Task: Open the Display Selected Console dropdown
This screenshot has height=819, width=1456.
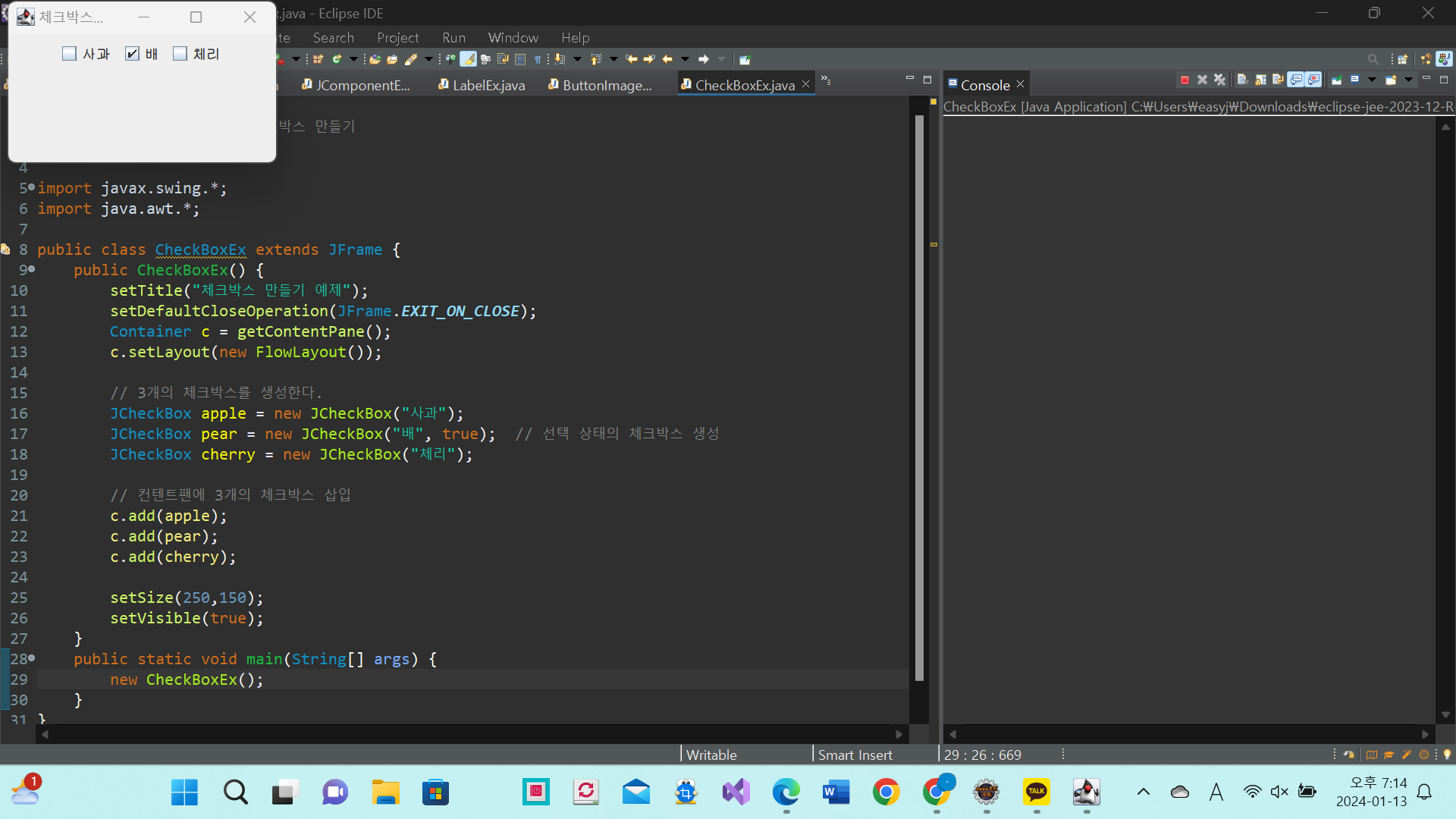Action: [1372, 80]
